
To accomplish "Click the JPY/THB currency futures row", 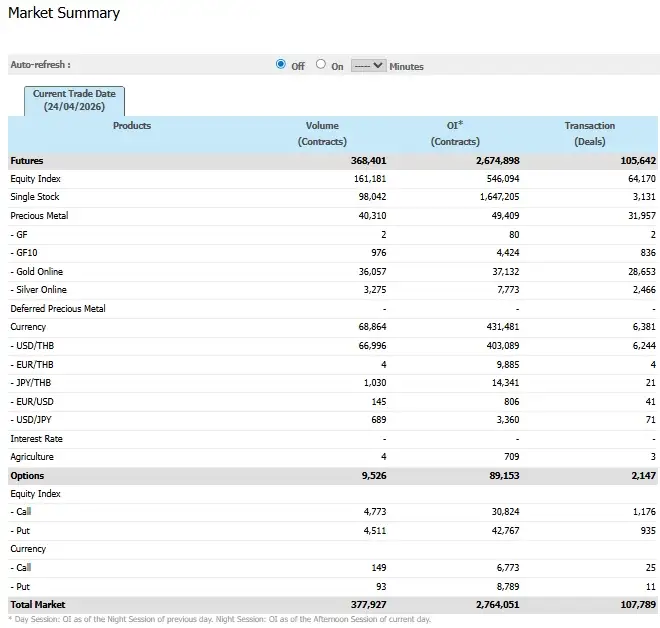I will coord(33,383).
